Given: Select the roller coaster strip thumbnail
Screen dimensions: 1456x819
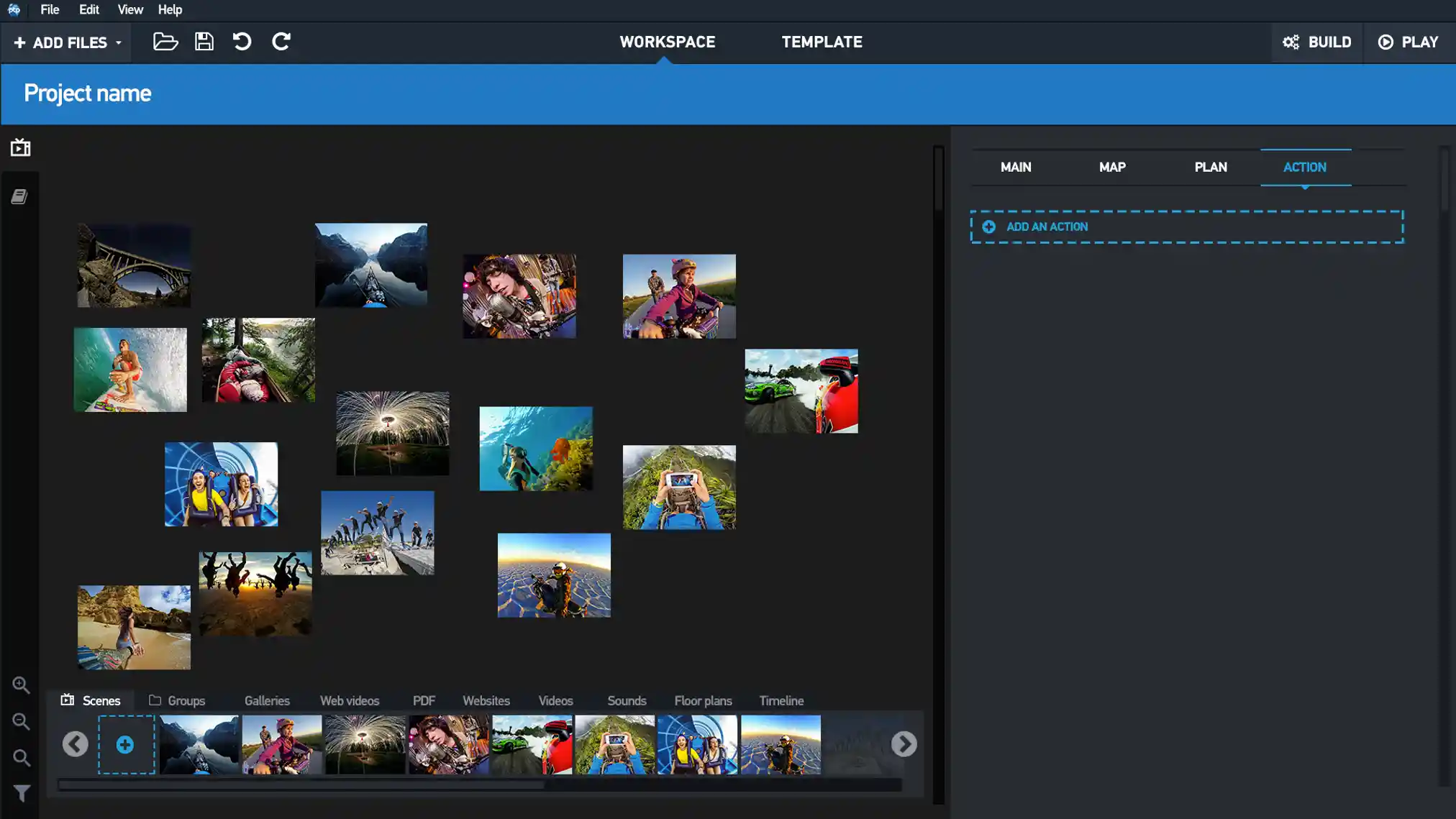Looking at the screenshot, I should pos(697,745).
